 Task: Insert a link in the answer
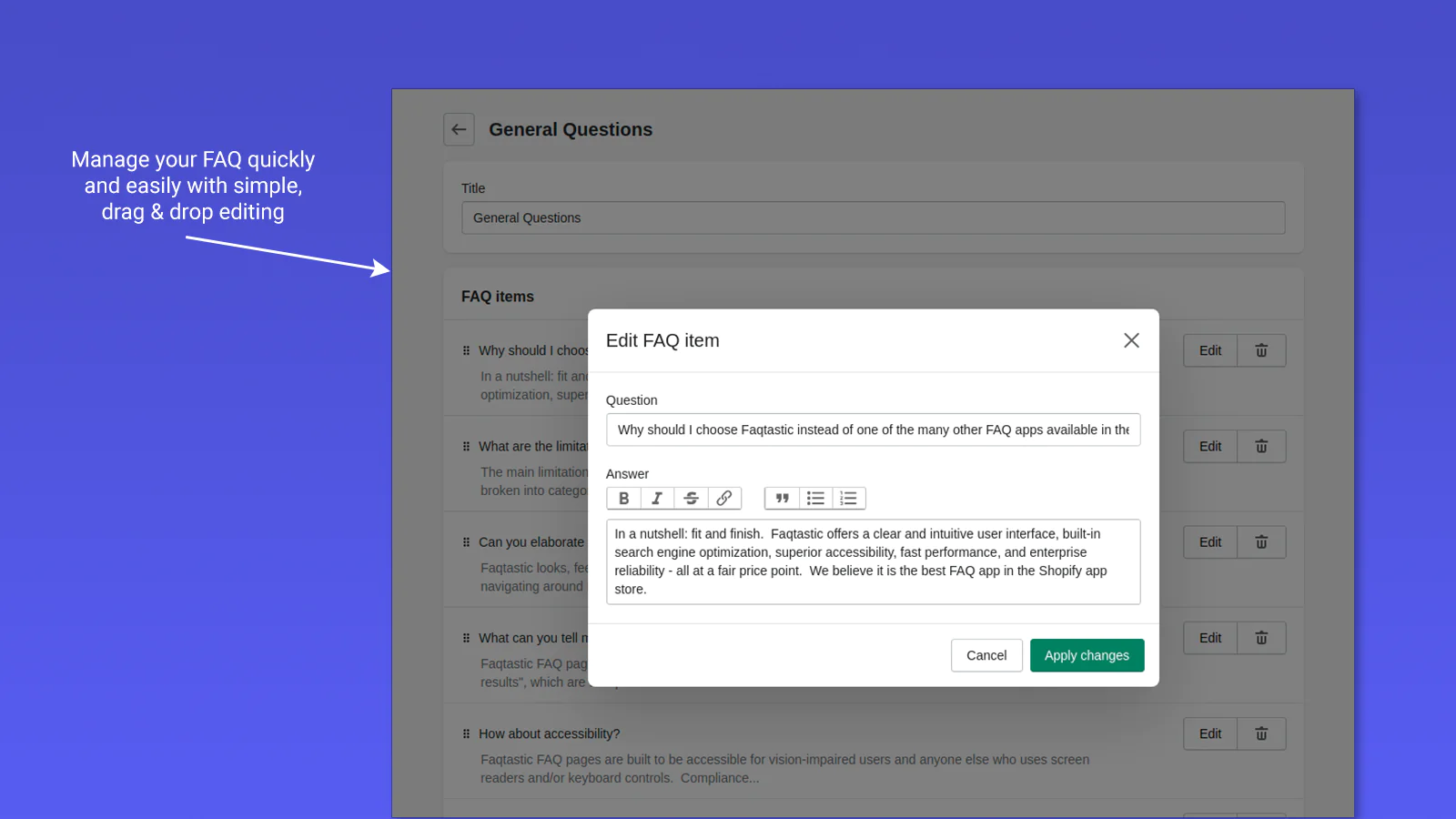pos(724,499)
